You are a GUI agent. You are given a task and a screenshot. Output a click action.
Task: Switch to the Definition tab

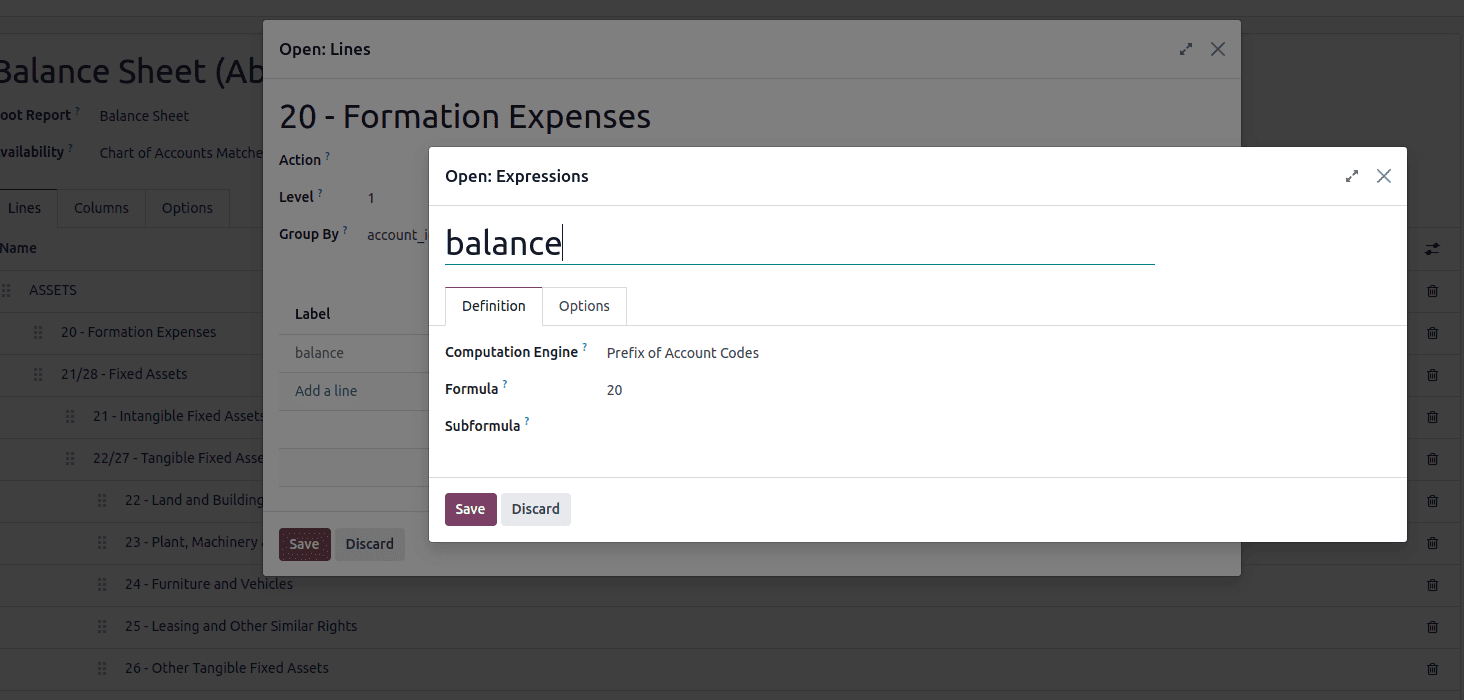[x=494, y=306]
